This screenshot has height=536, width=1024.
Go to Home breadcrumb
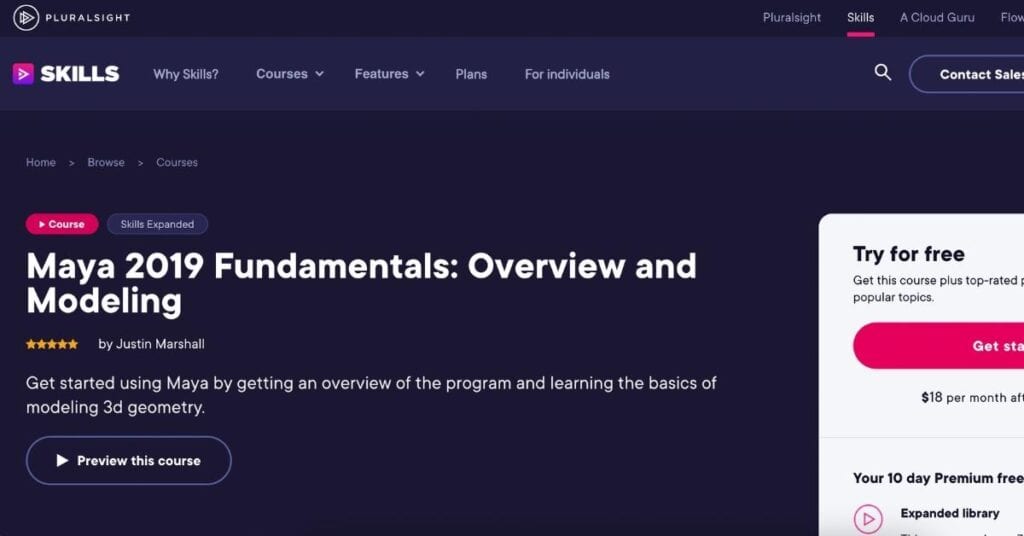(40, 163)
